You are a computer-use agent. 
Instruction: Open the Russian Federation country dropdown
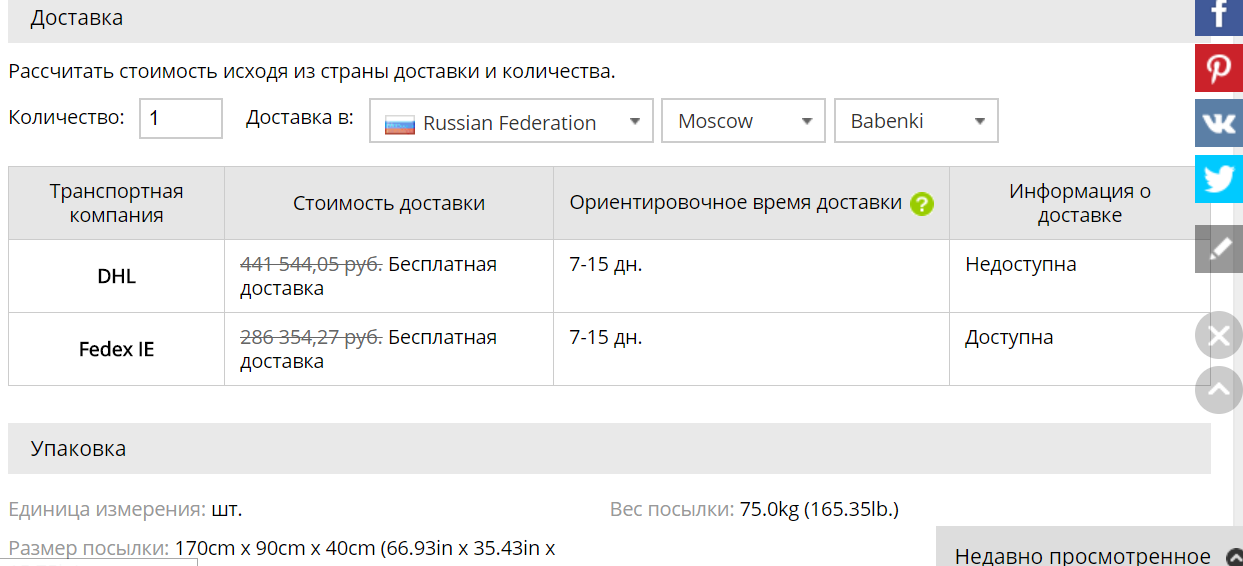[x=511, y=122]
